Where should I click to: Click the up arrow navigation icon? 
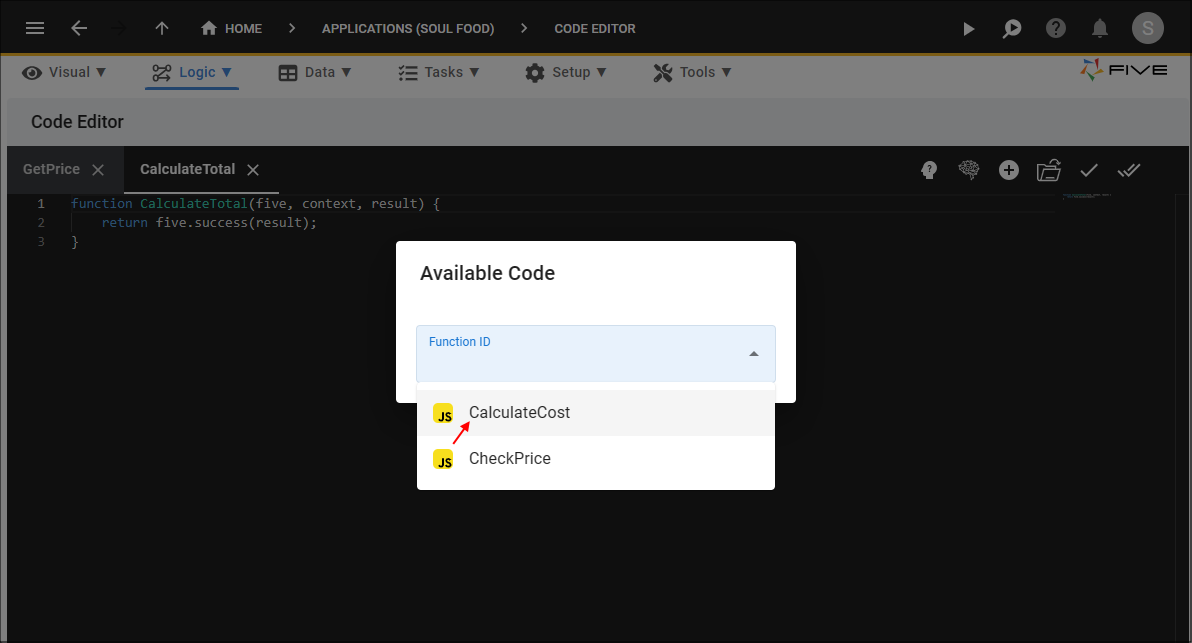click(162, 28)
